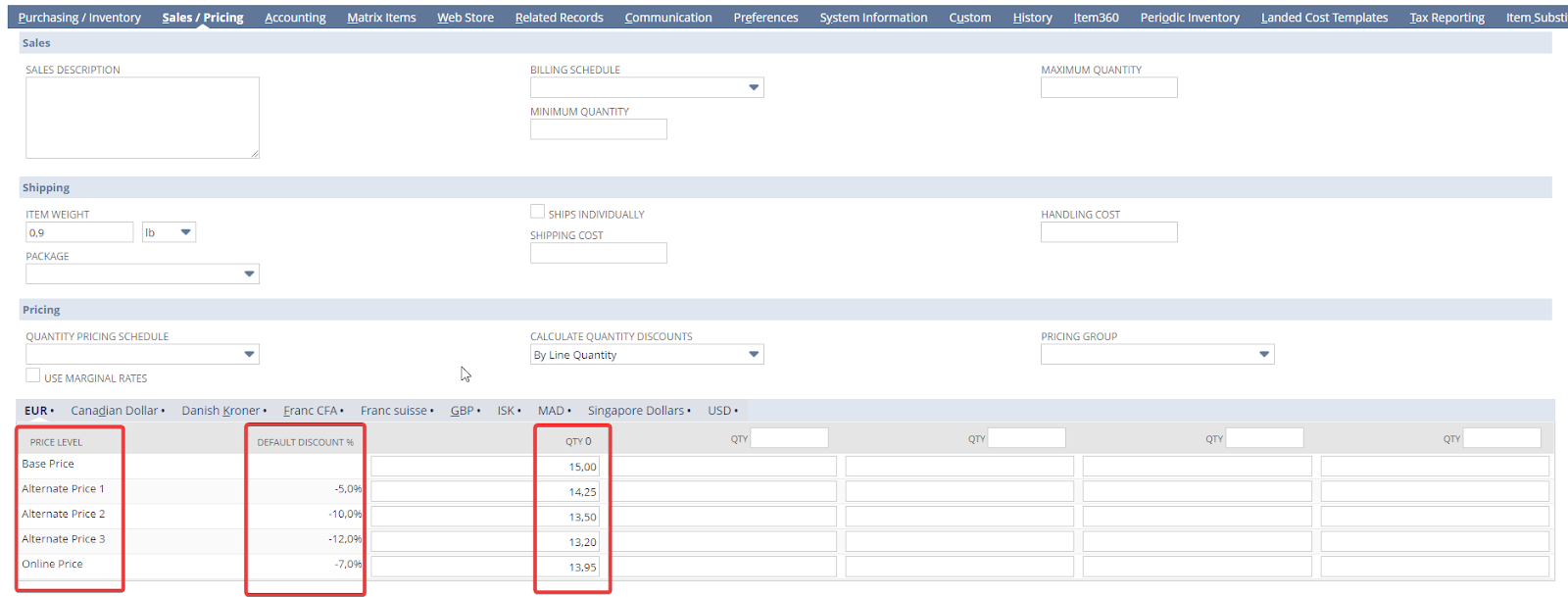Open the Related Records tab
This screenshot has width=1568, height=597.
[560, 18]
